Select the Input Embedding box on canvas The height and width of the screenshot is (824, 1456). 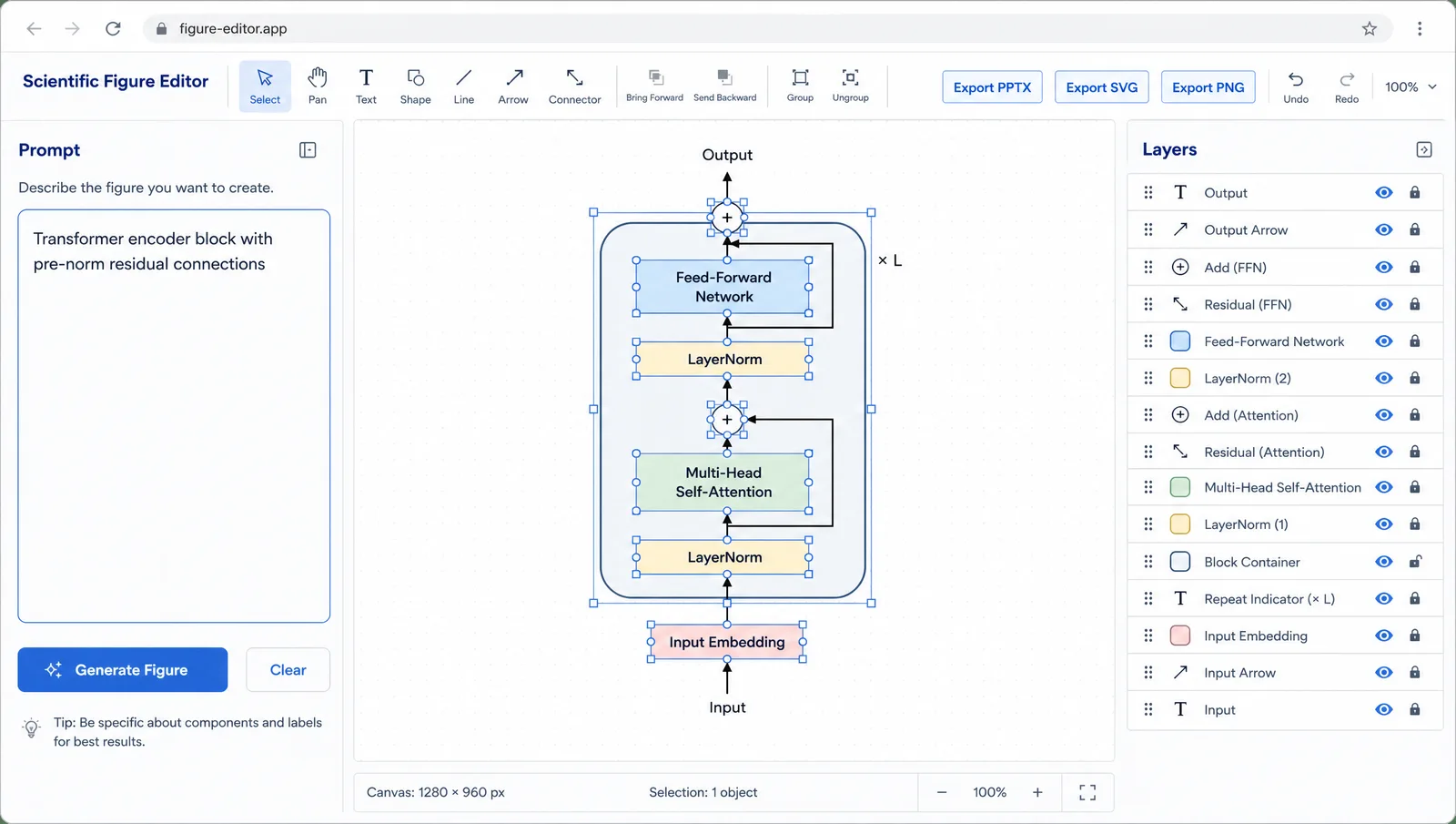tap(727, 642)
